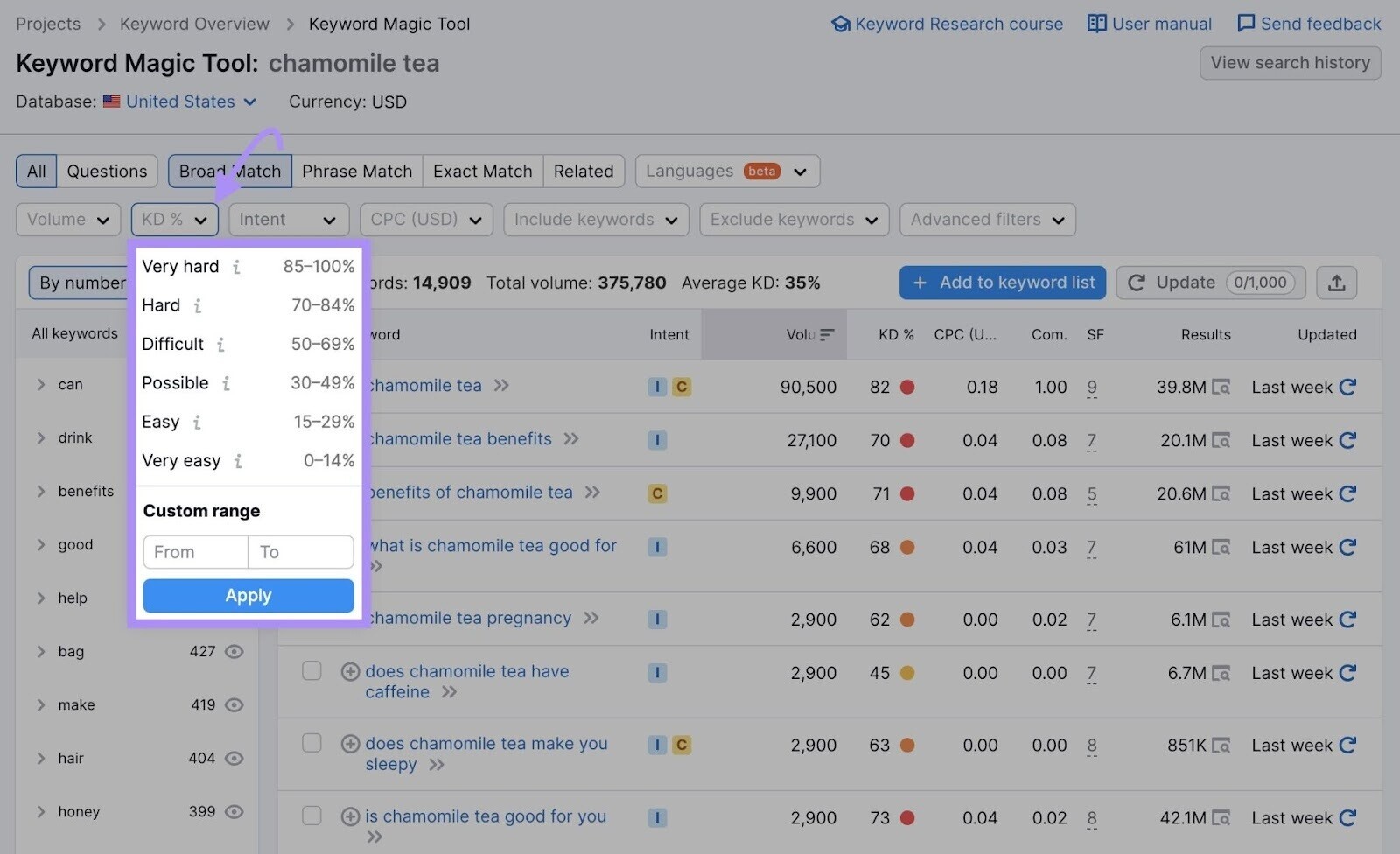Click plus icon next to 'is chamomile tea good for you'
Image resolution: width=1400 pixels, height=854 pixels.
pyautogui.click(x=350, y=816)
